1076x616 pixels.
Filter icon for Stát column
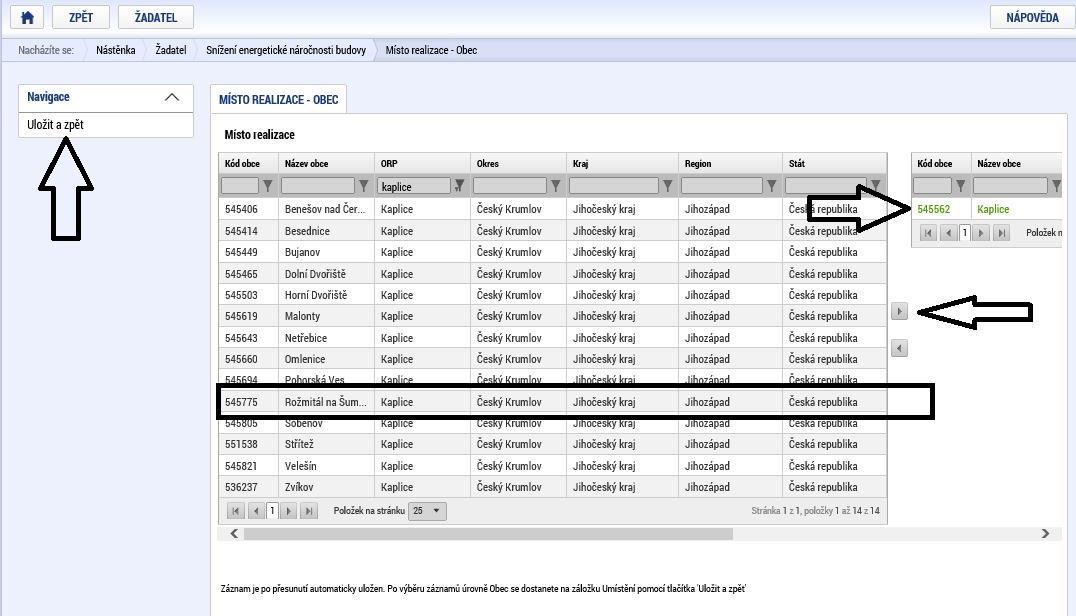(876, 186)
